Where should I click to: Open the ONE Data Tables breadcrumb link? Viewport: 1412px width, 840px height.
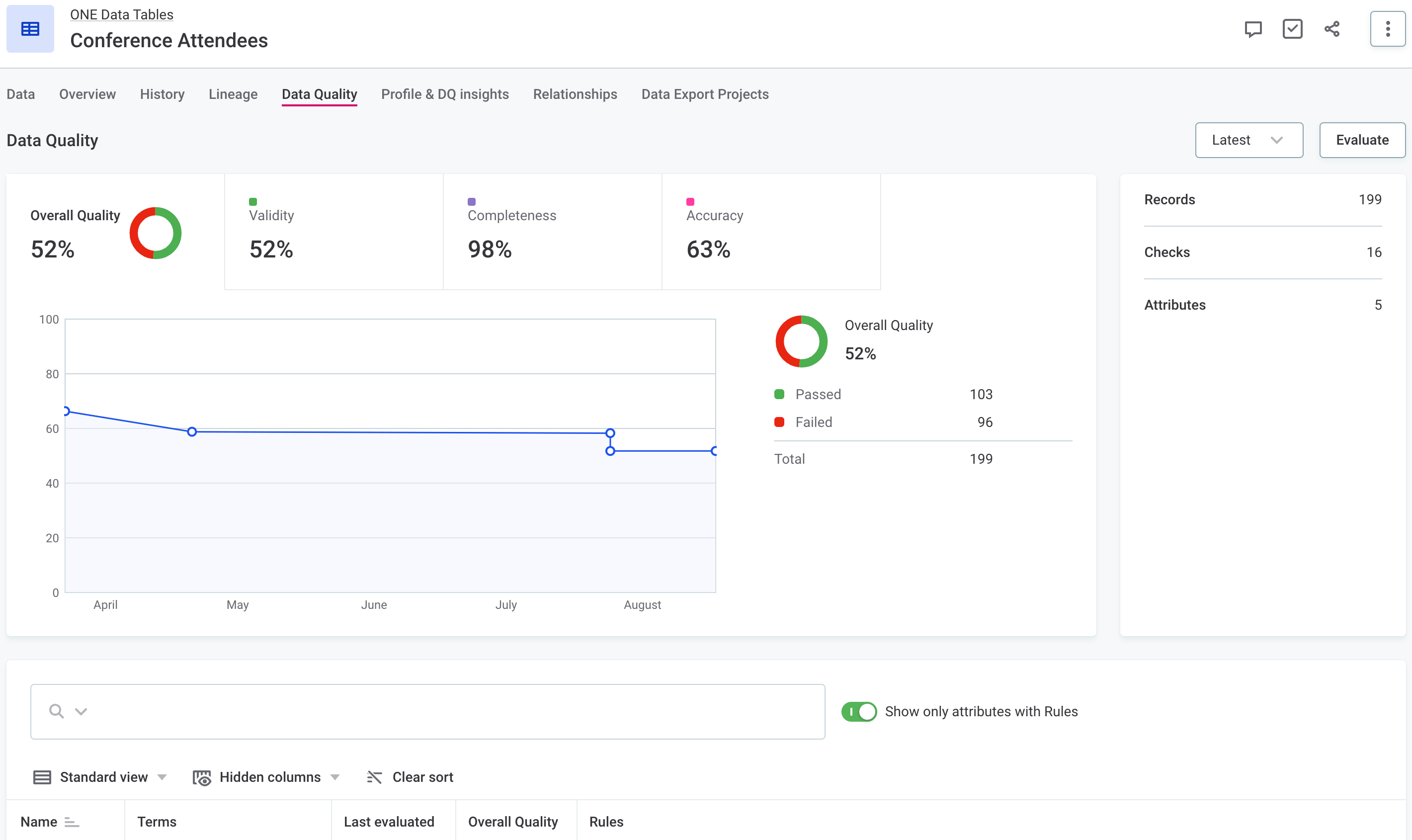122,15
